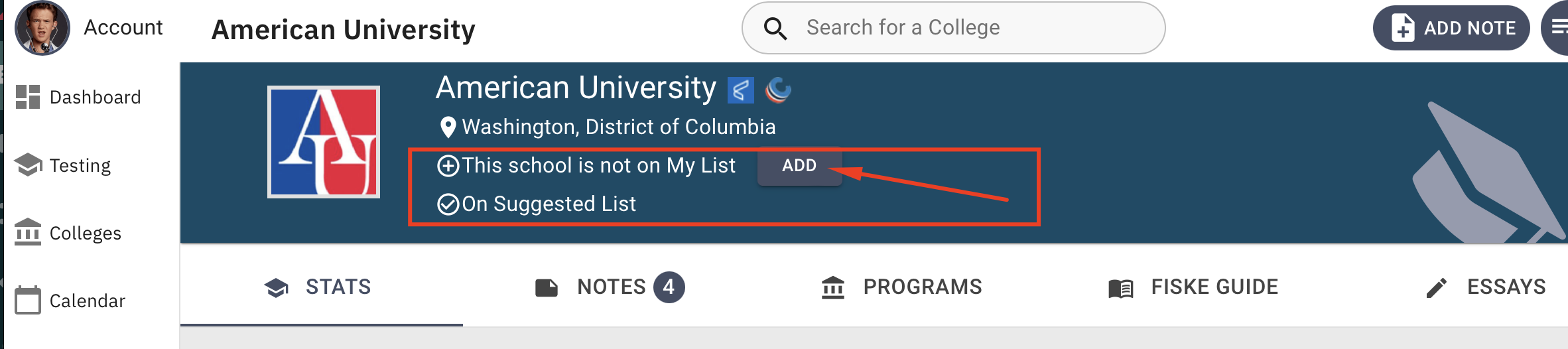
Task: Open the menu button beside Add Note
Action: coord(1556,28)
